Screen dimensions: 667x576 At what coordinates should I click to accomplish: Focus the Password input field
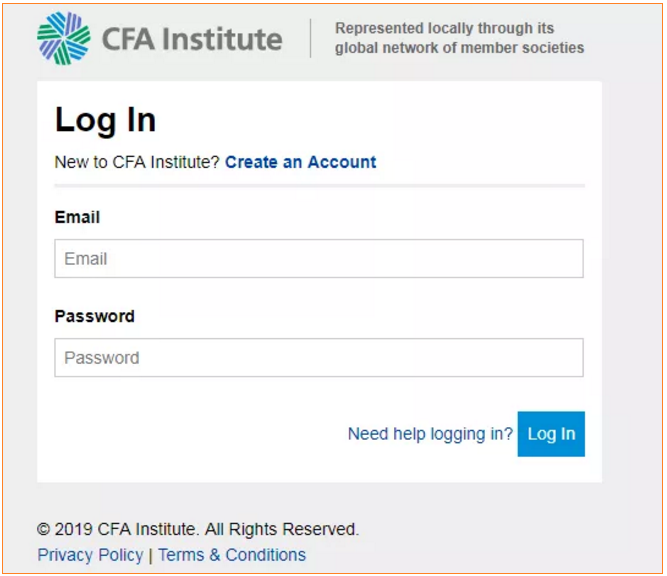(x=318, y=357)
